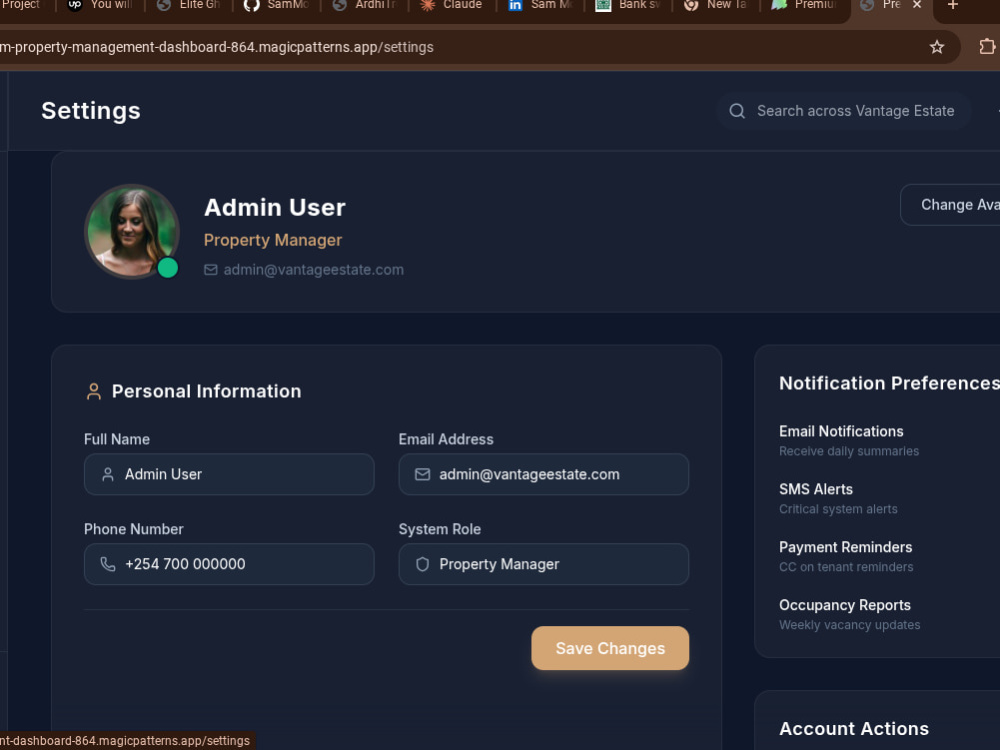Image resolution: width=1000 pixels, height=750 pixels.
Task: Click the phone icon in Phone Number field
Action: 108,564
